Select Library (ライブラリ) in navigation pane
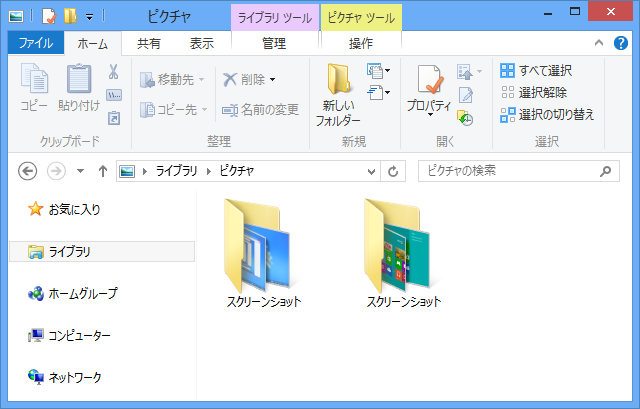The height and width of the screenshot is (409, 640). coord(102,251)
